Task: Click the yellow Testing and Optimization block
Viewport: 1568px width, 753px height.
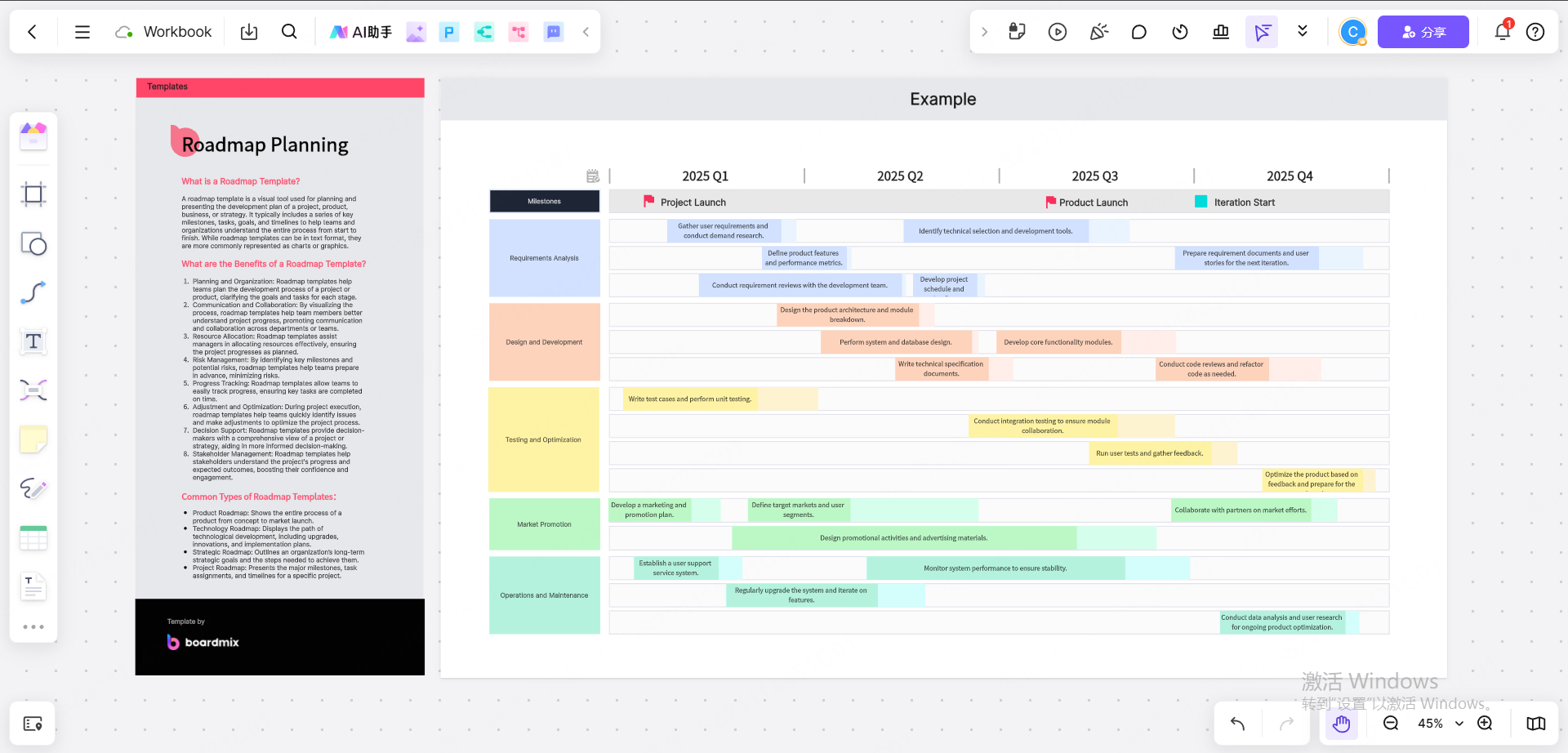Action: tap(544, 439)
